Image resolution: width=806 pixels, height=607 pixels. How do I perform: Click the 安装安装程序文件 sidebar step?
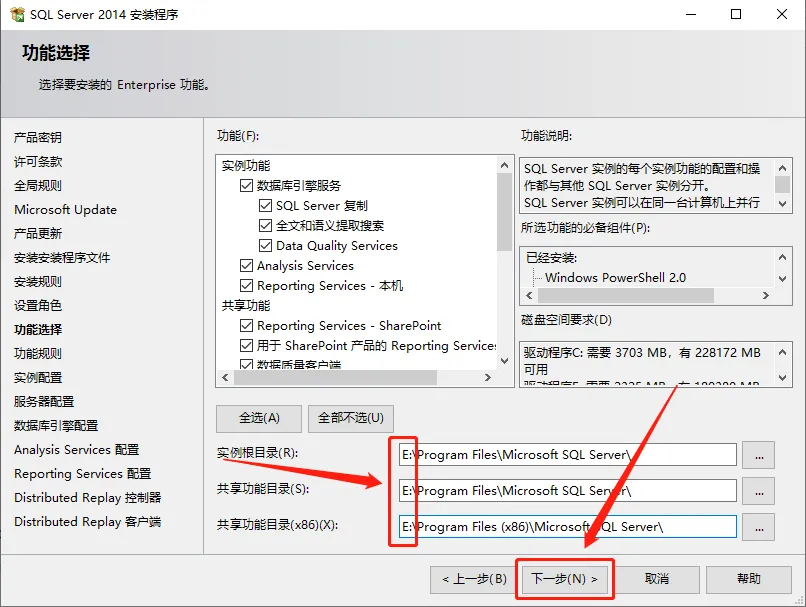point(62,257)
